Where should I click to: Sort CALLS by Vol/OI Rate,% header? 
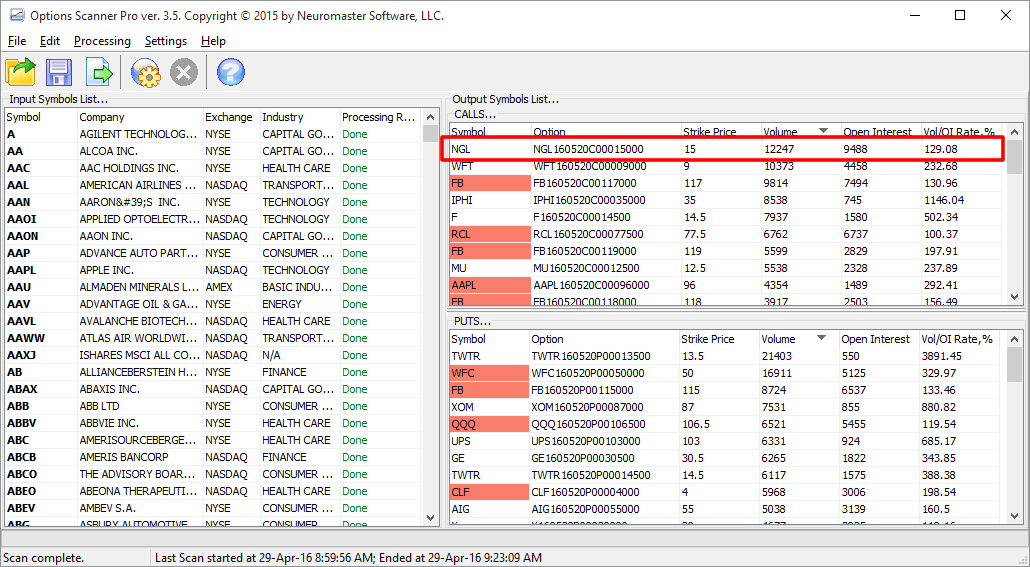tap(962, 131)
